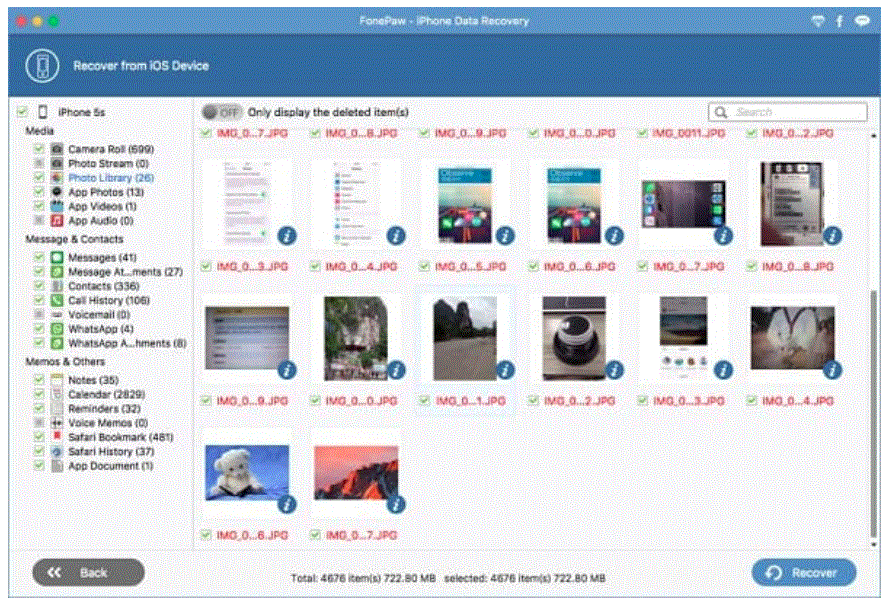Uncheck the Camera Roll checkbox
Screen dimensions: 885x601
click(38, 149)
